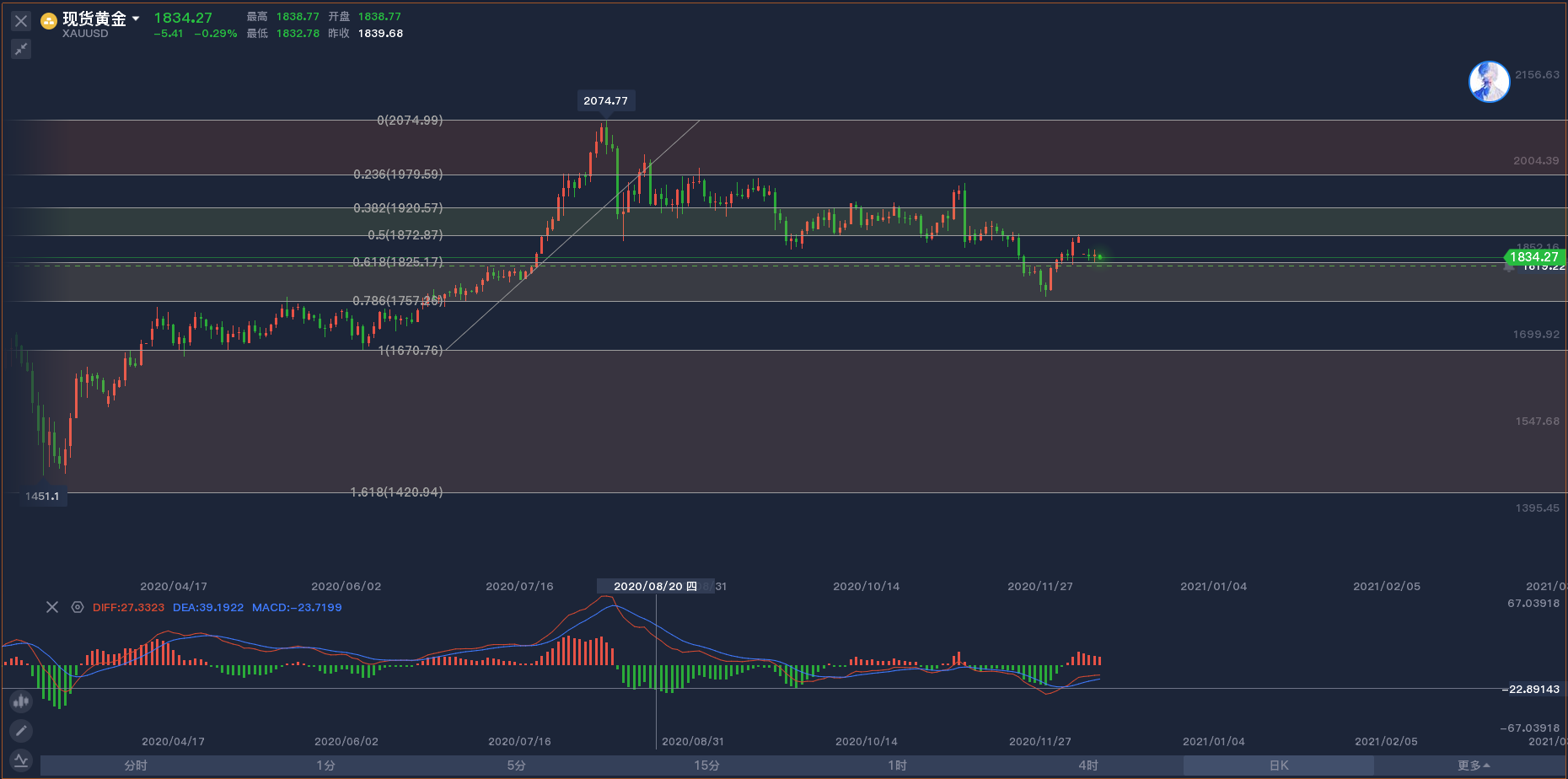Viewport: 1568px width, 779px height.
Task: Click the MACD:-23.7199 value
Action: (x=297, y=607)
